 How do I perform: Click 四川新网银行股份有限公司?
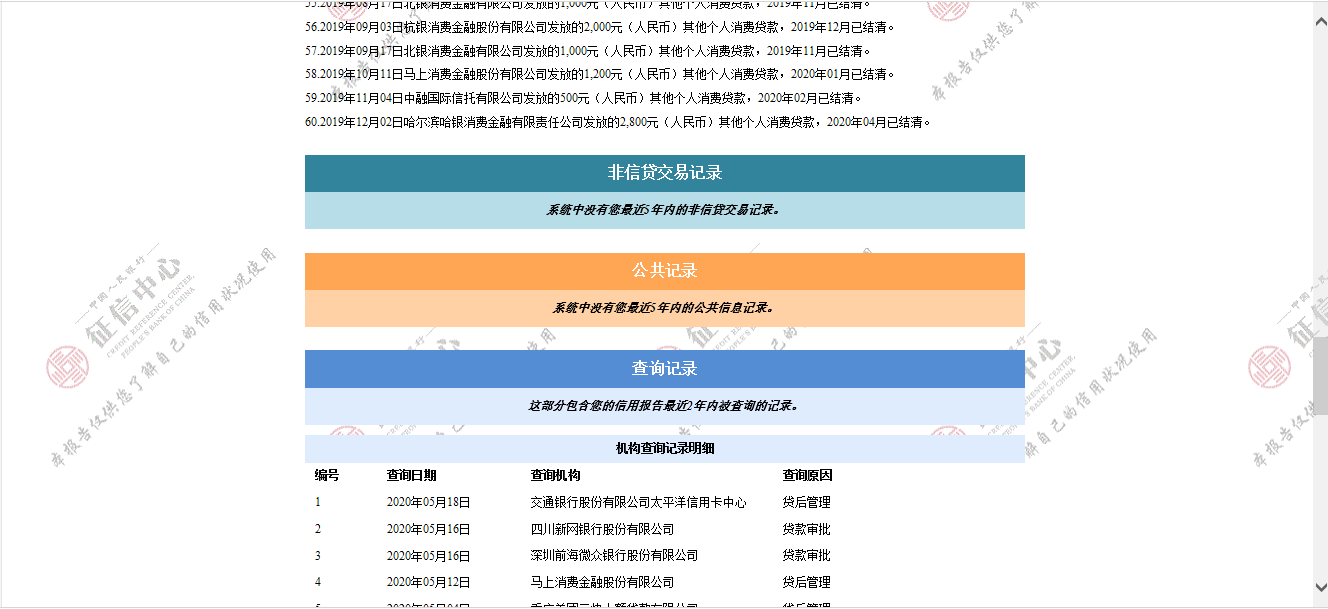pos(602,529)
